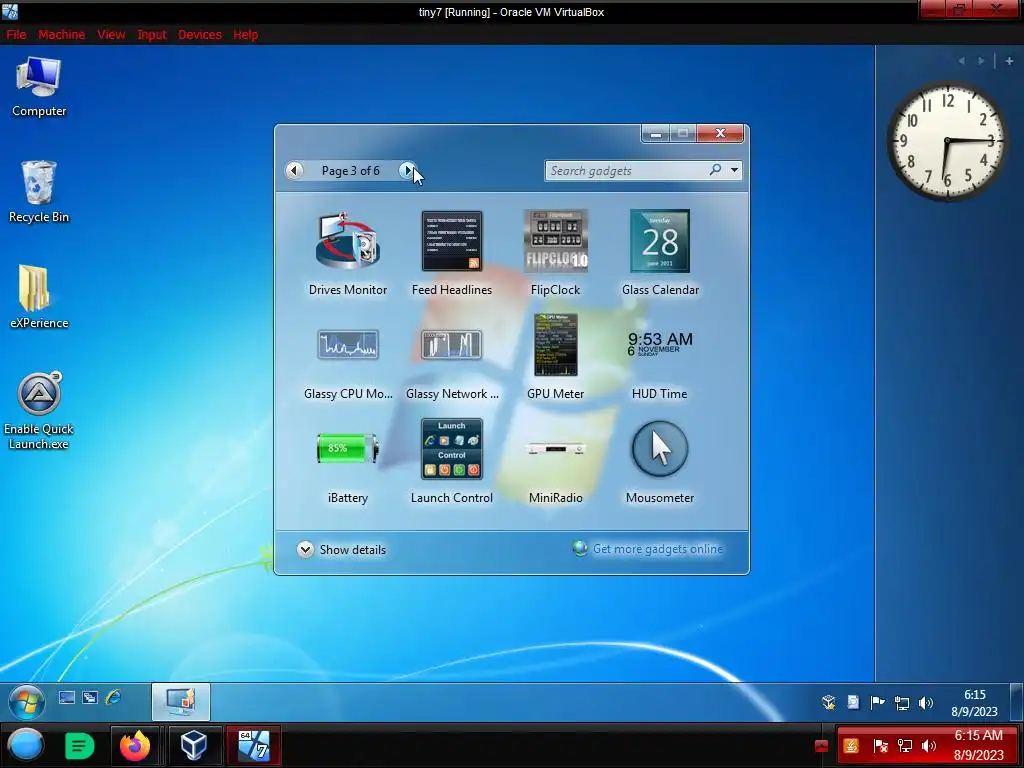The height and width of the screenshot is (768, 1024).
Task: Open the search options dropdown arrow
Action: click(x=735, y=170)
